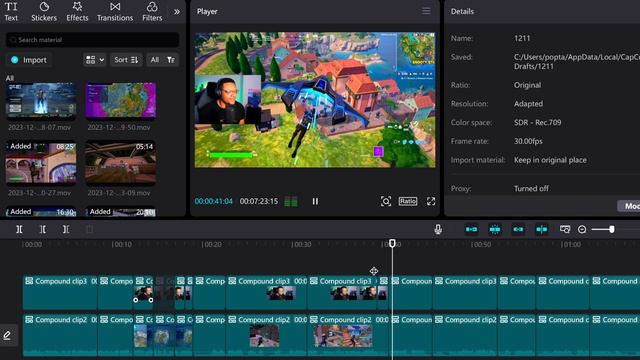Click the value Keep in original place
Screen dimensions: 640x360
[x=550, y=160]
